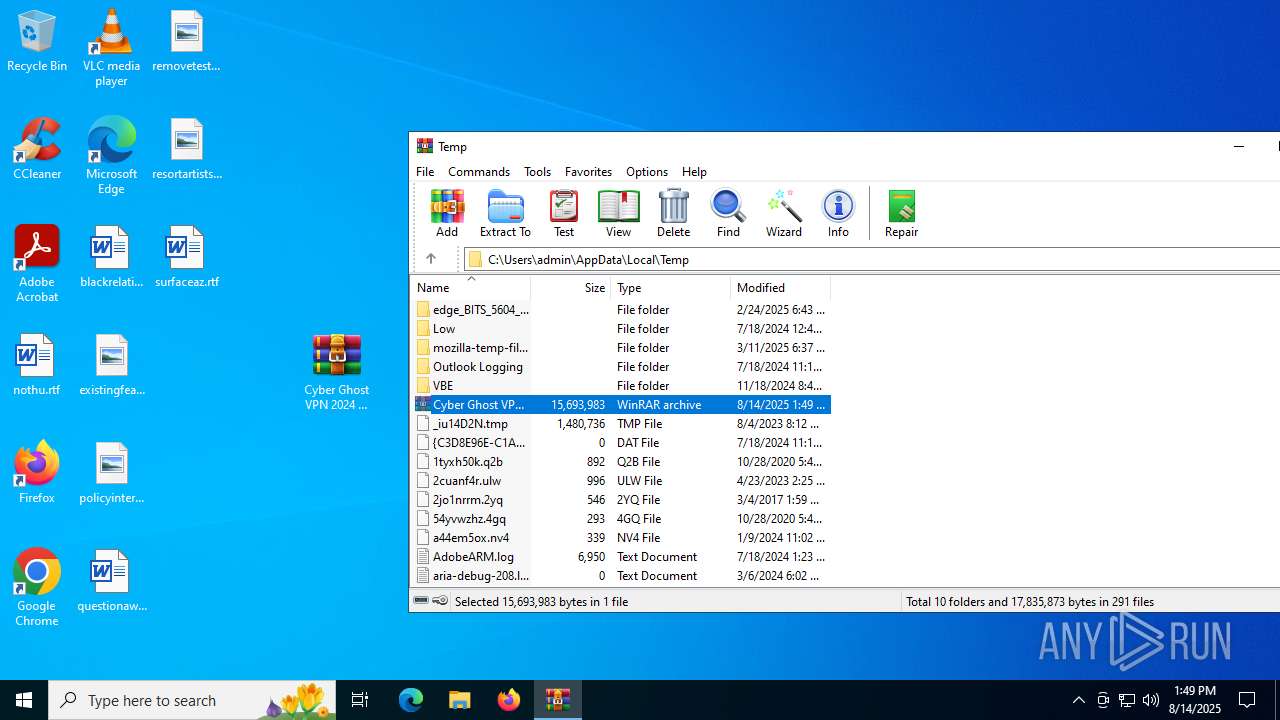
Task: Select Adobe Acrobat desktop icon
Action: 37,264
